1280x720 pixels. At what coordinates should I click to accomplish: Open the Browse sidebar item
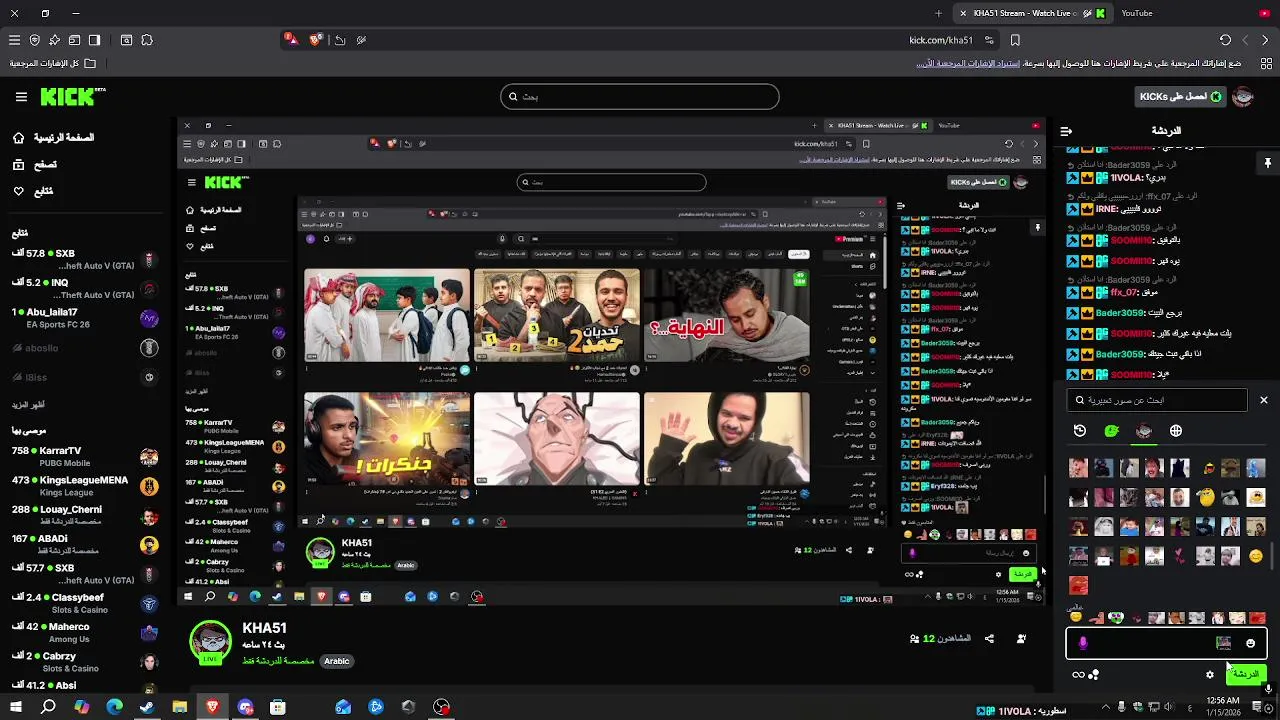coord(35,164)
